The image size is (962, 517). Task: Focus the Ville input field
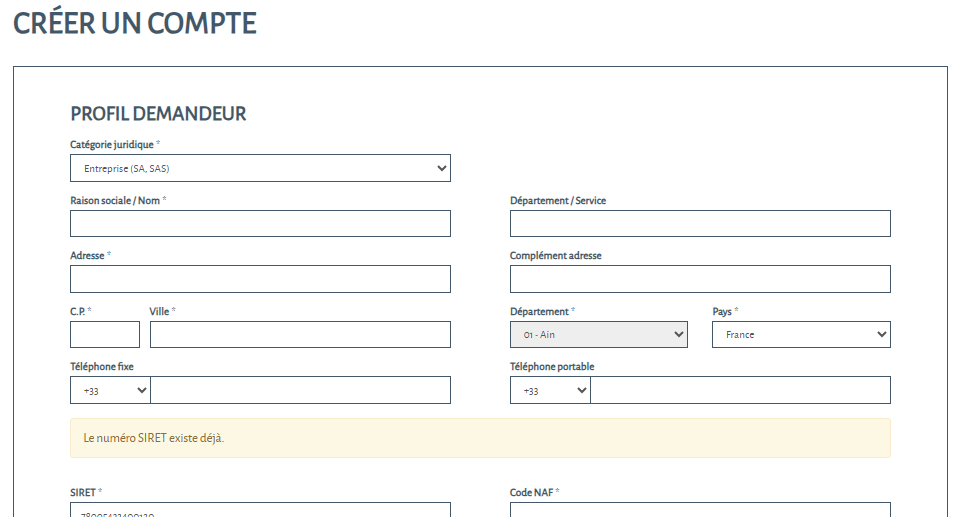pyautogui.click(x=300, y=335)
